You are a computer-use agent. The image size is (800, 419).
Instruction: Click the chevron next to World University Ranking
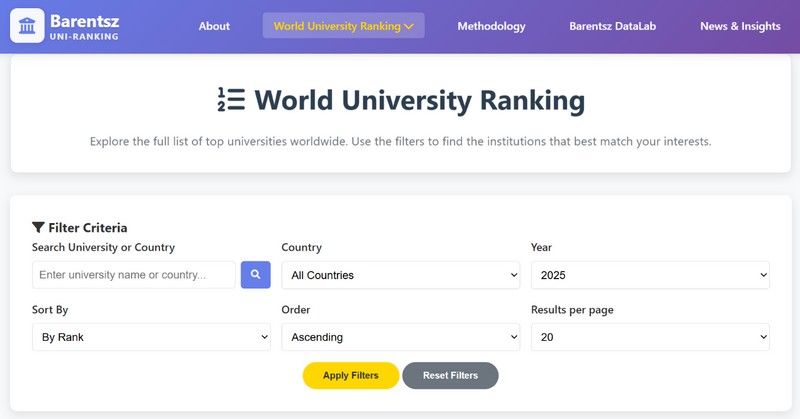[x=409, y=27]
